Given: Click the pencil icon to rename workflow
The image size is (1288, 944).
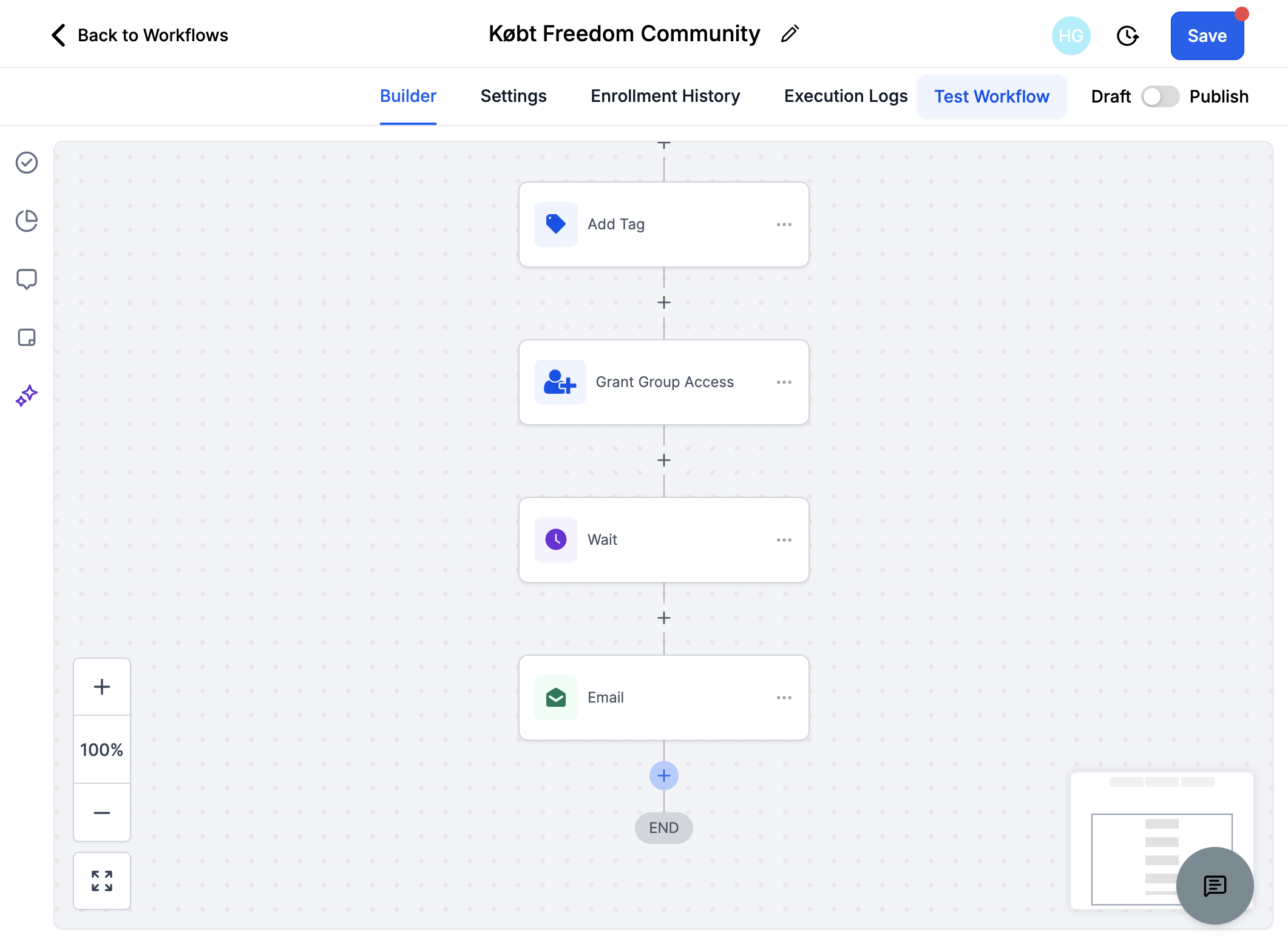Looking at the screenshot, I should point(790,34).
